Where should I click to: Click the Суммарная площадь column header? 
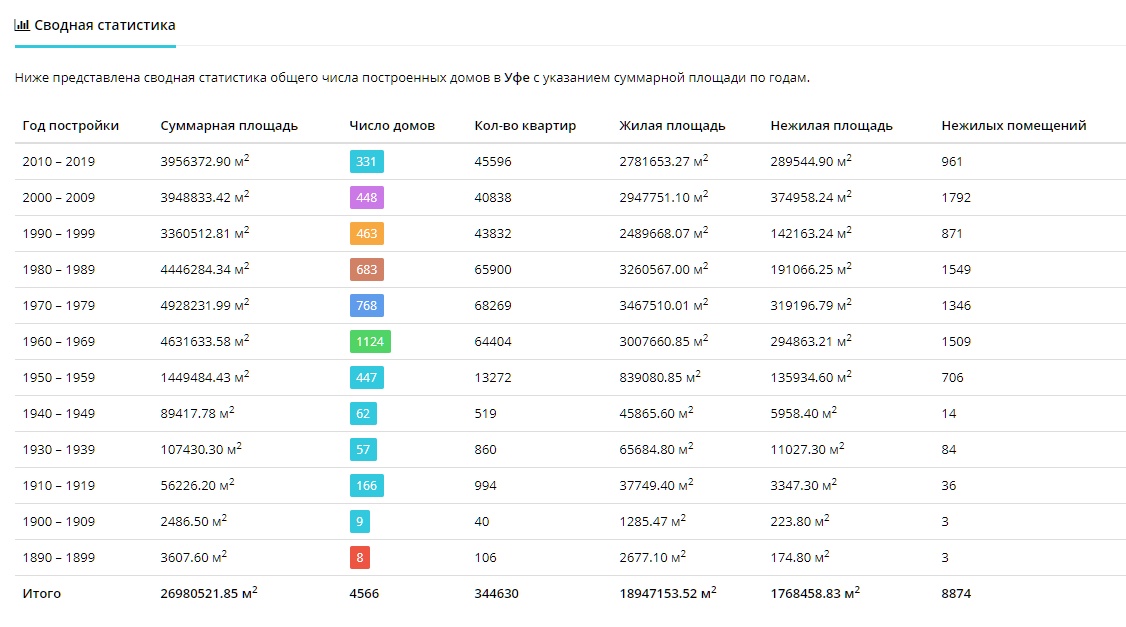[x=229, y=126]
